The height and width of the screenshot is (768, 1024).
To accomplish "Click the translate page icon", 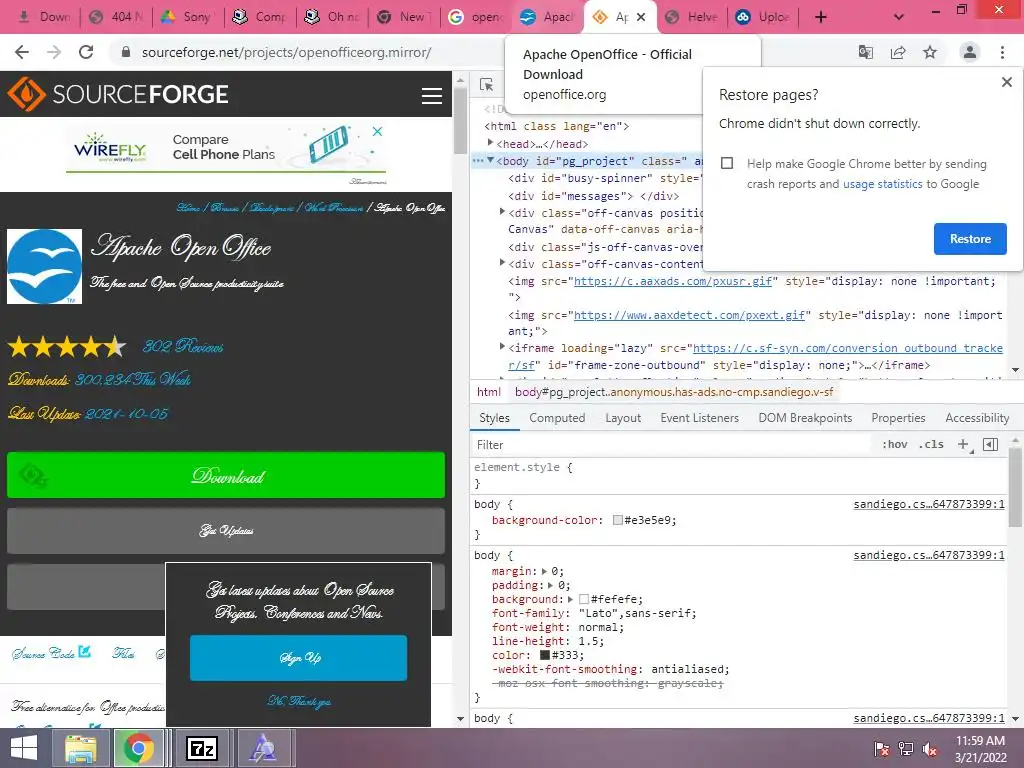I will point(865,52).
